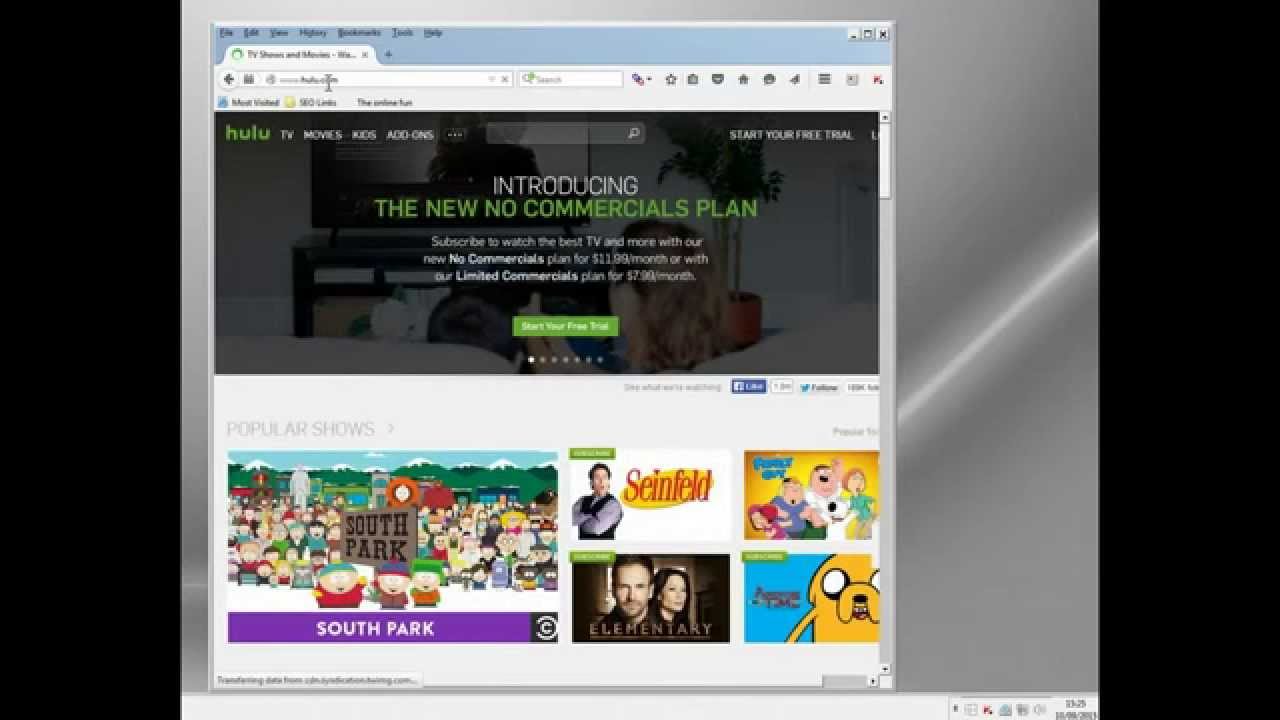Image resolution: width=1280 pixels, height=720 pixels.
Task: Open the purple search-tool dropdown arrow
Action: (x=649, y=79)
